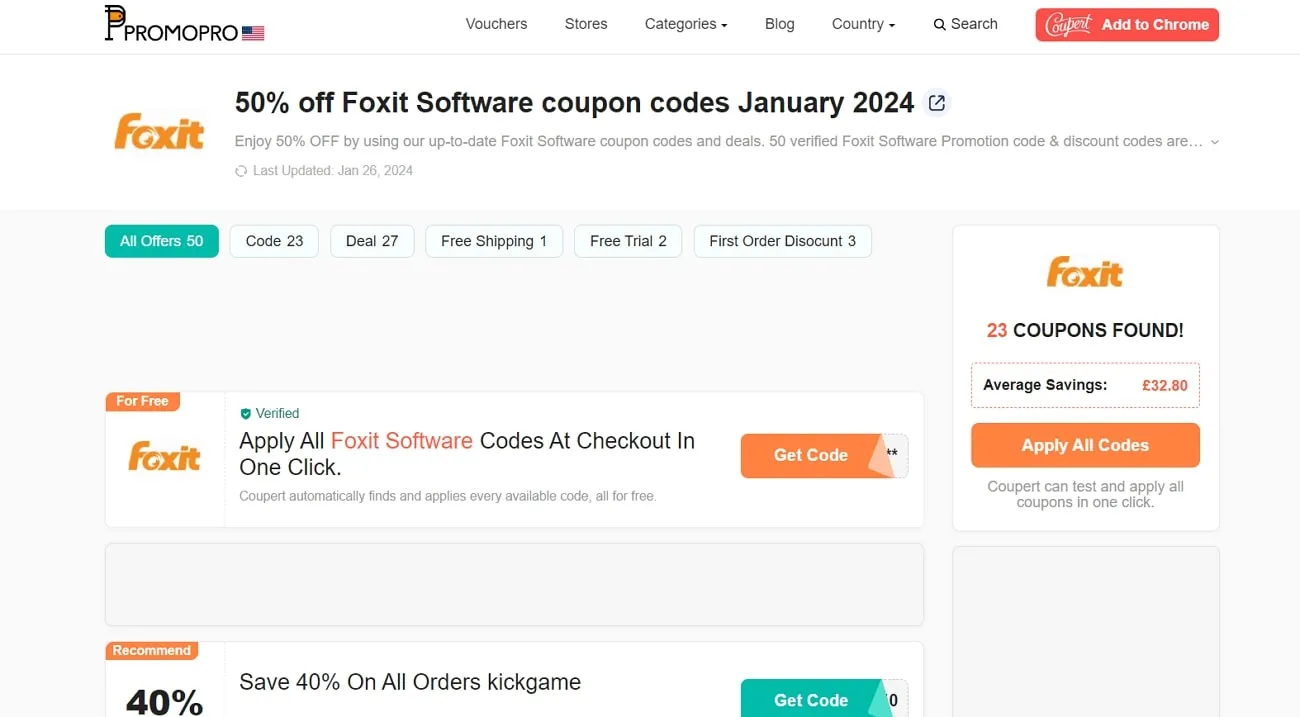The width and height of the screenshot is (1300, 717).
Task: Click the Foxit logo beside the page title
Action: 158,131
